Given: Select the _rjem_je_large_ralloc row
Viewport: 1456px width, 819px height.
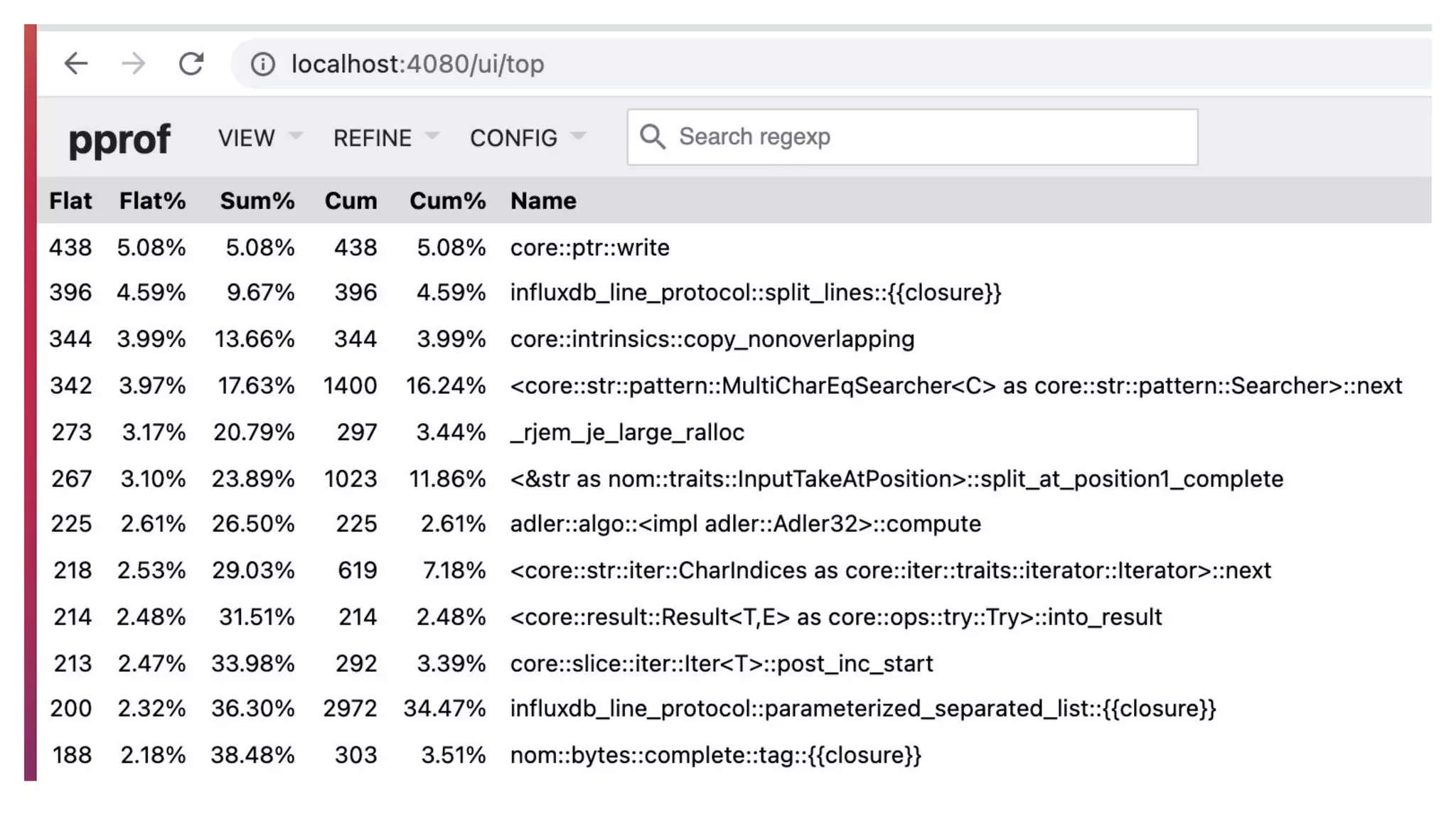Looking at the screenshot, I should point(627,432).
